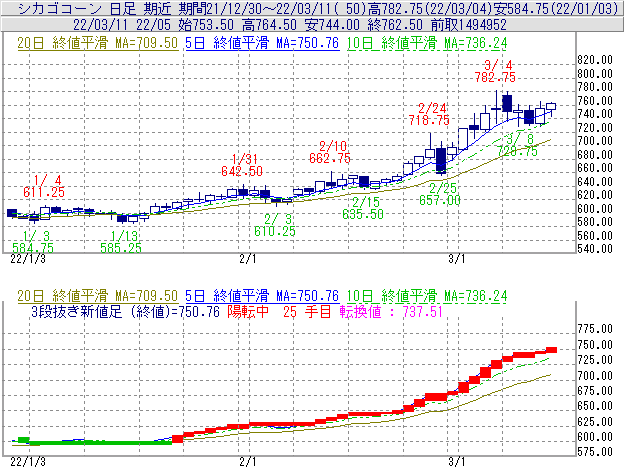Click the 高764.50 daily high value
The height and width of the screenshot is (475, 624).
(269, 25)
